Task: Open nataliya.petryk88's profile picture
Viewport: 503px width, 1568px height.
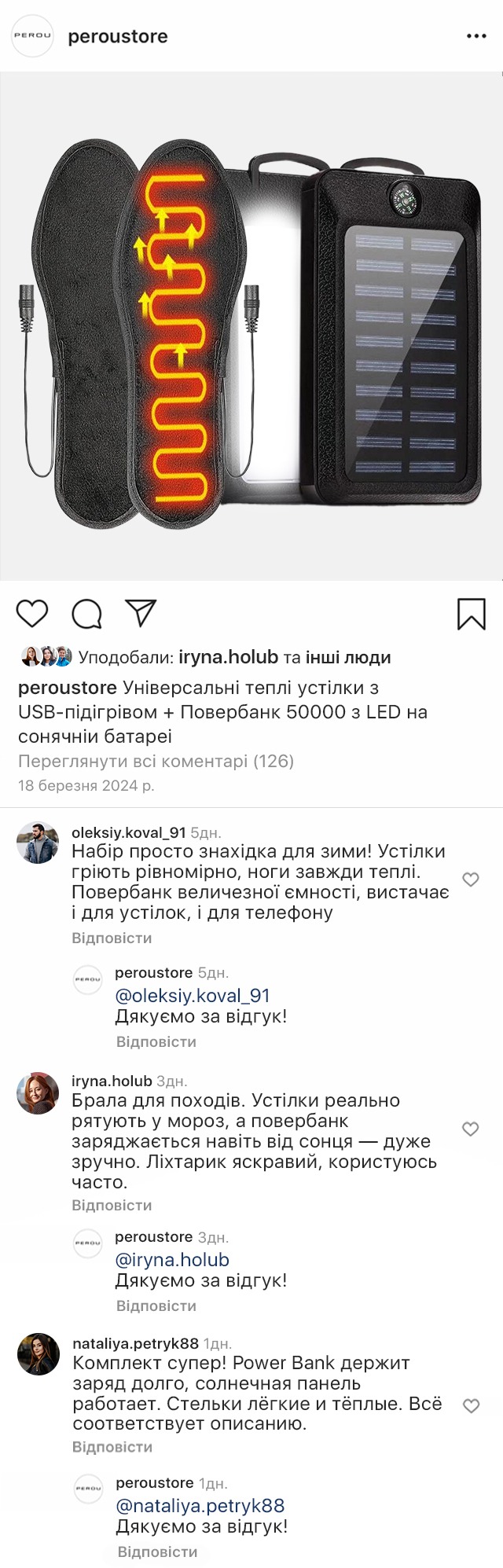Action: 38,1354
